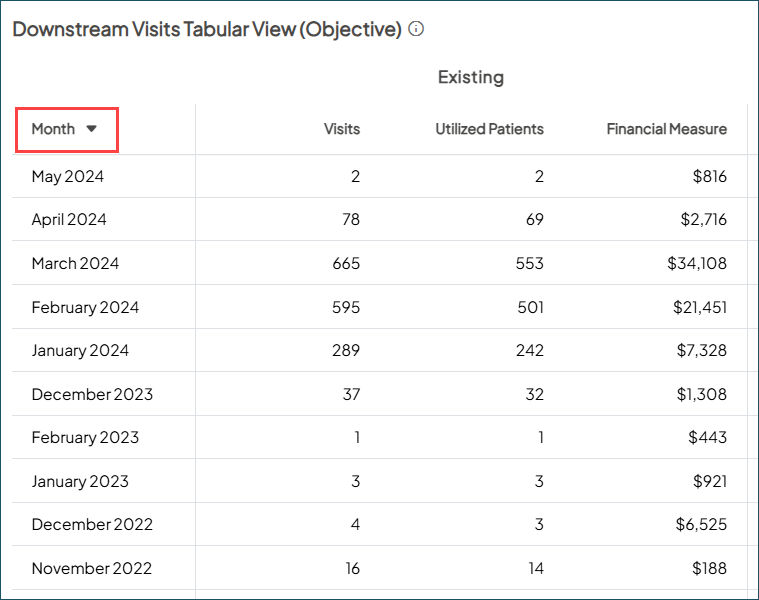The height and width of the screenshot is (600, 759).
Task: Select the January 2023 row
Action: coord(80,481)
